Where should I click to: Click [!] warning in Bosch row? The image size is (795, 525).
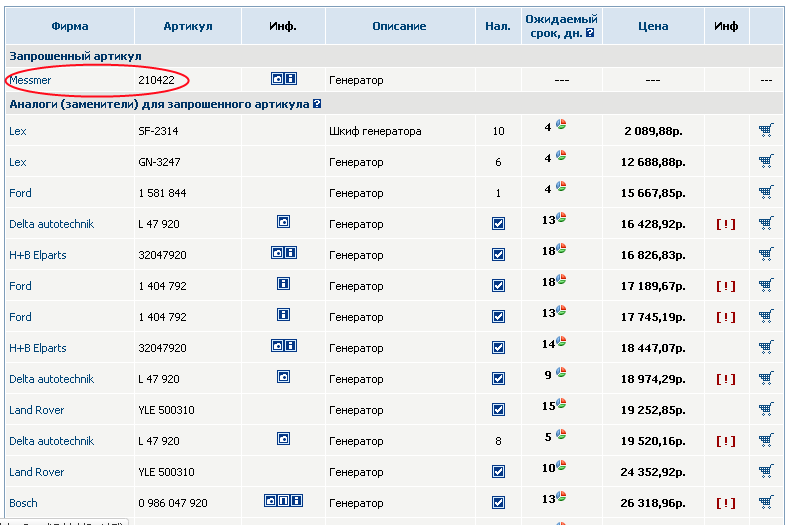726,503
